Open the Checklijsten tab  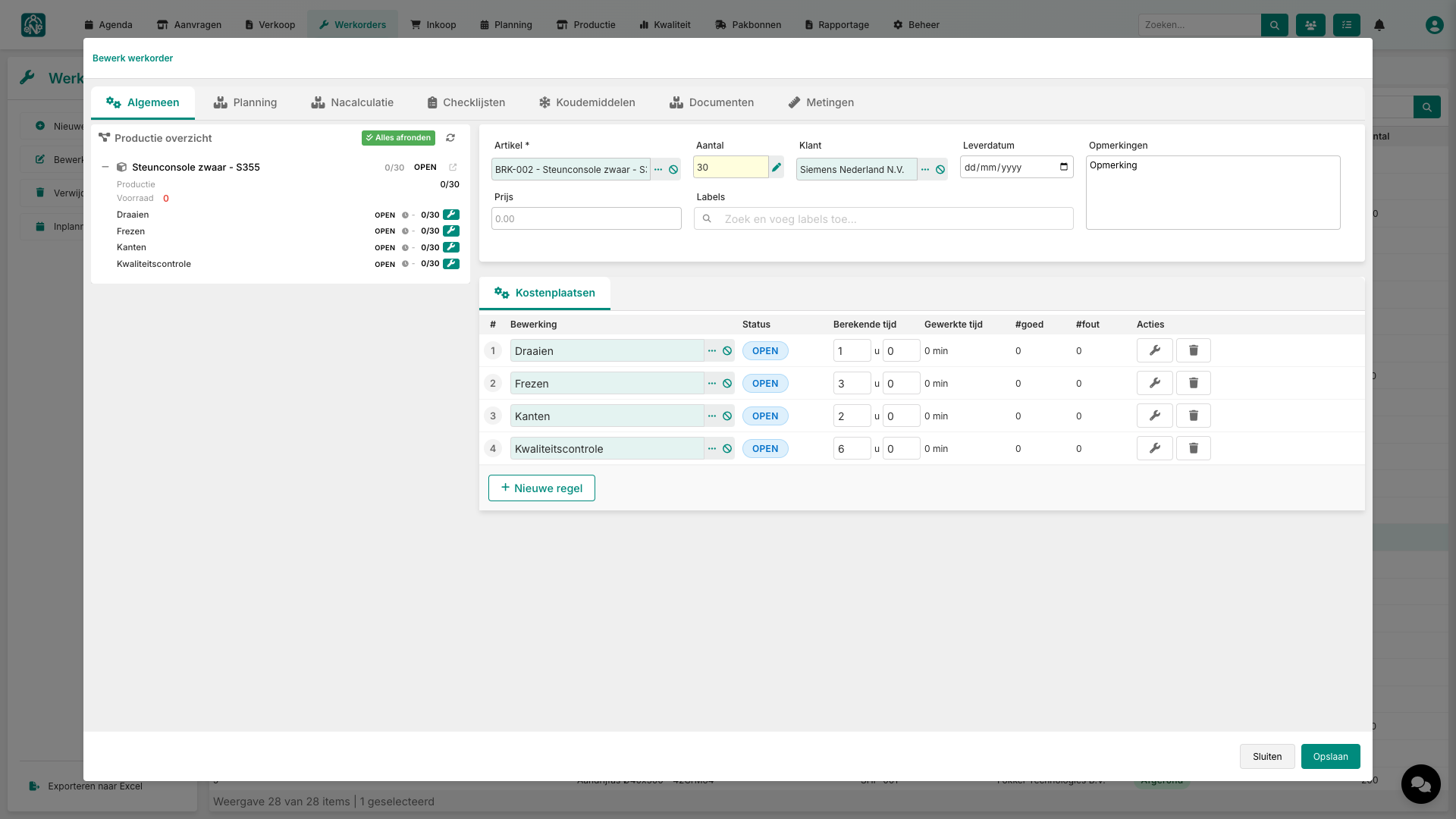[466, 103]
